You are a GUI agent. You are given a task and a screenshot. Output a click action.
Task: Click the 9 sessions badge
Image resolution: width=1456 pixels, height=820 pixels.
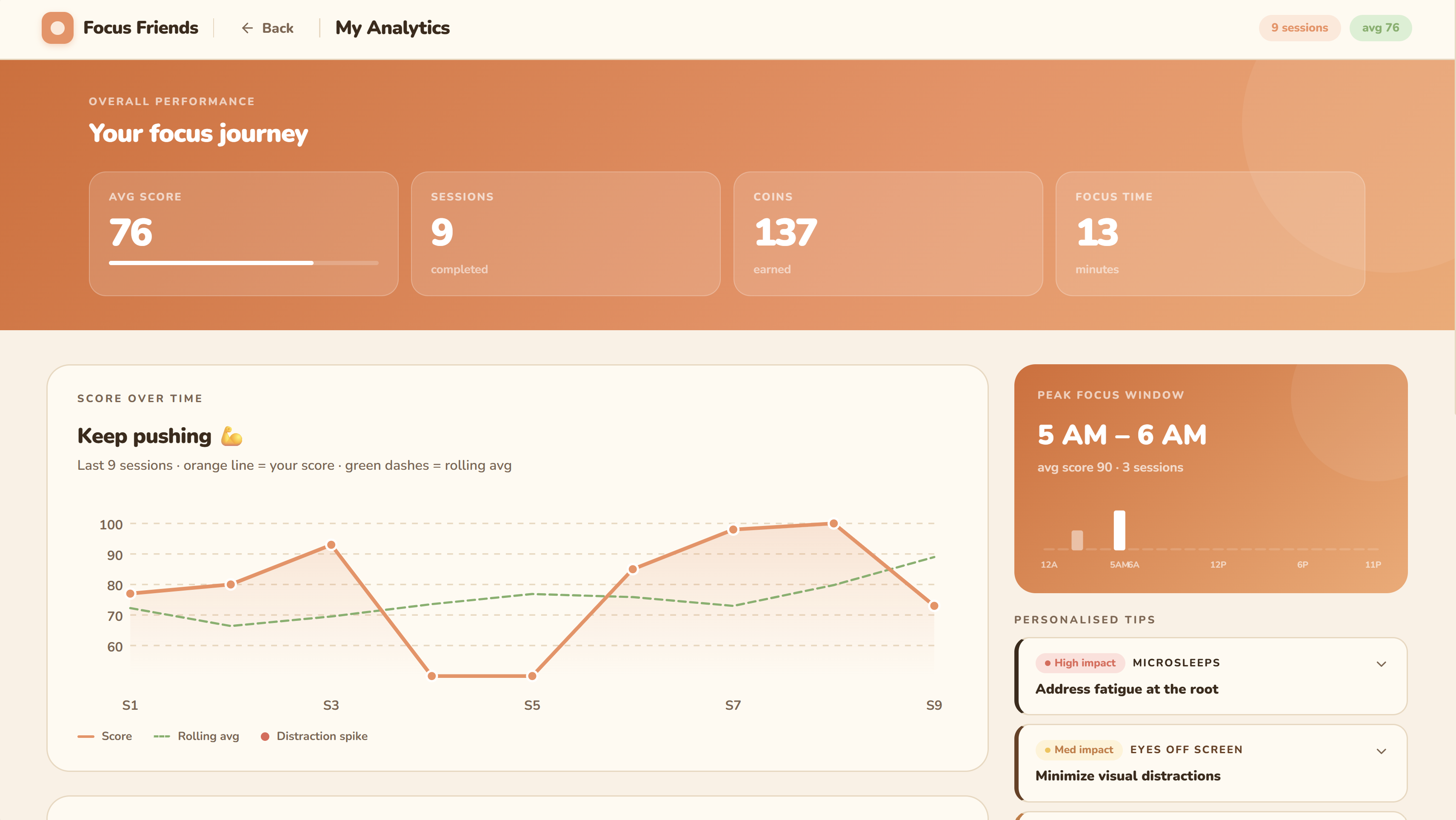1299,28
